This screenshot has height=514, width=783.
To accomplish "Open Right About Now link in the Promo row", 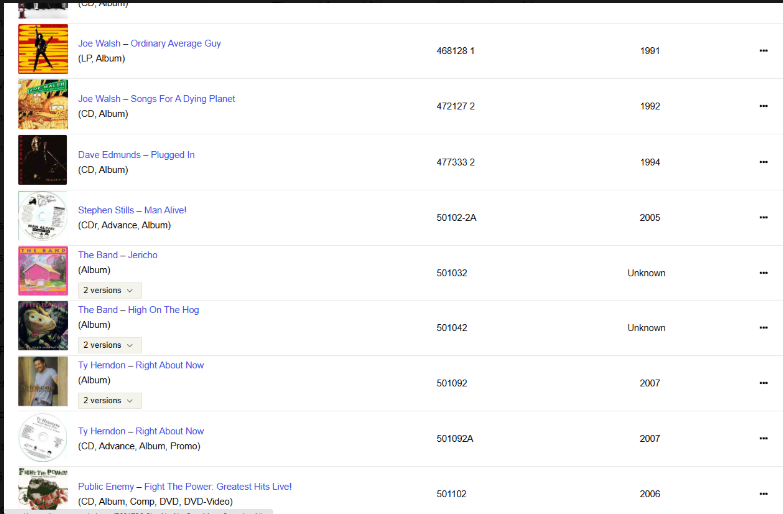I will coord(170,431).
